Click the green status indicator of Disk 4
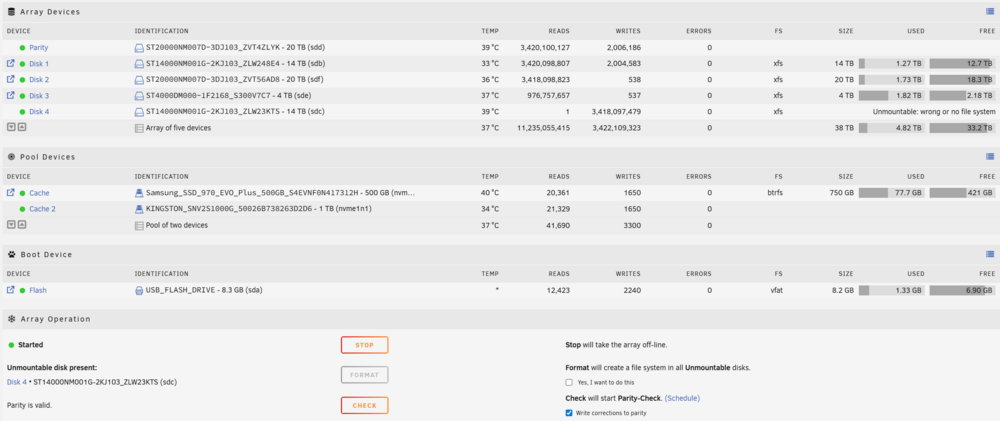Screen dimensions: 1000x421 click(x=22, y=112)
